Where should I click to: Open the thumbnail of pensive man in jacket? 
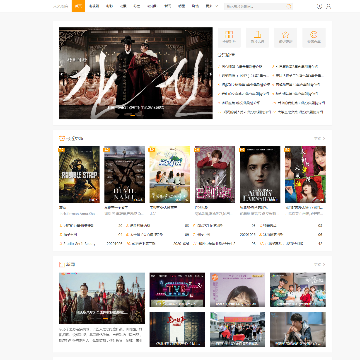click(298, 329)
